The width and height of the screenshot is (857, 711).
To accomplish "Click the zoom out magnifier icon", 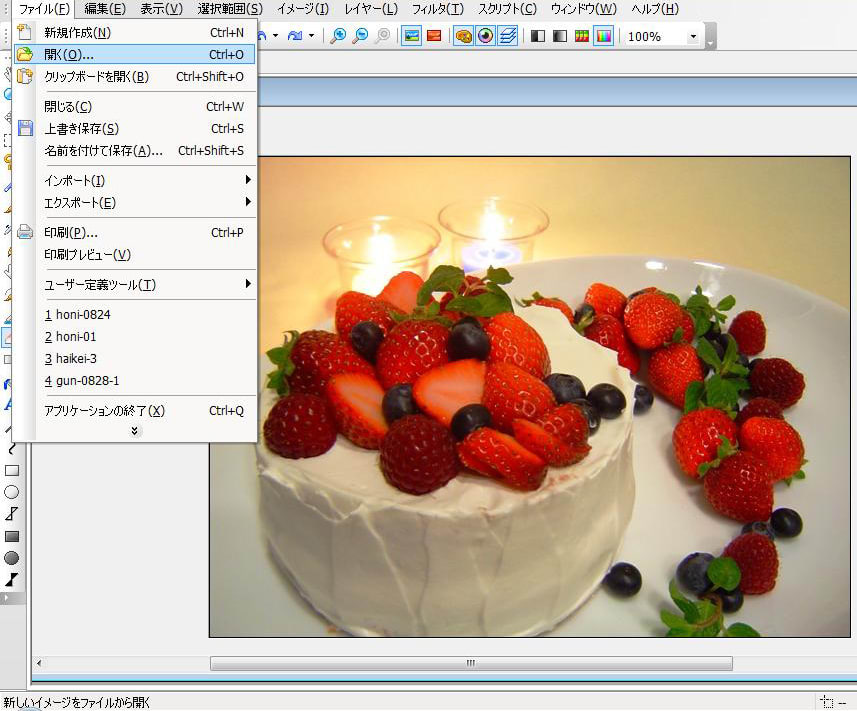I will pyautogui.click(x=361, y=36).
